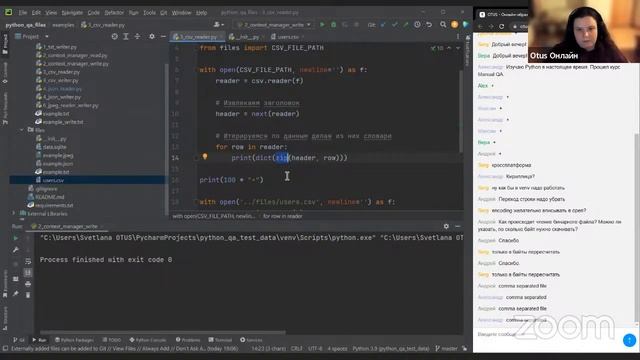640x360 pixels.
Task: Click the Git push arrow icon
Action: coord(405,25)
